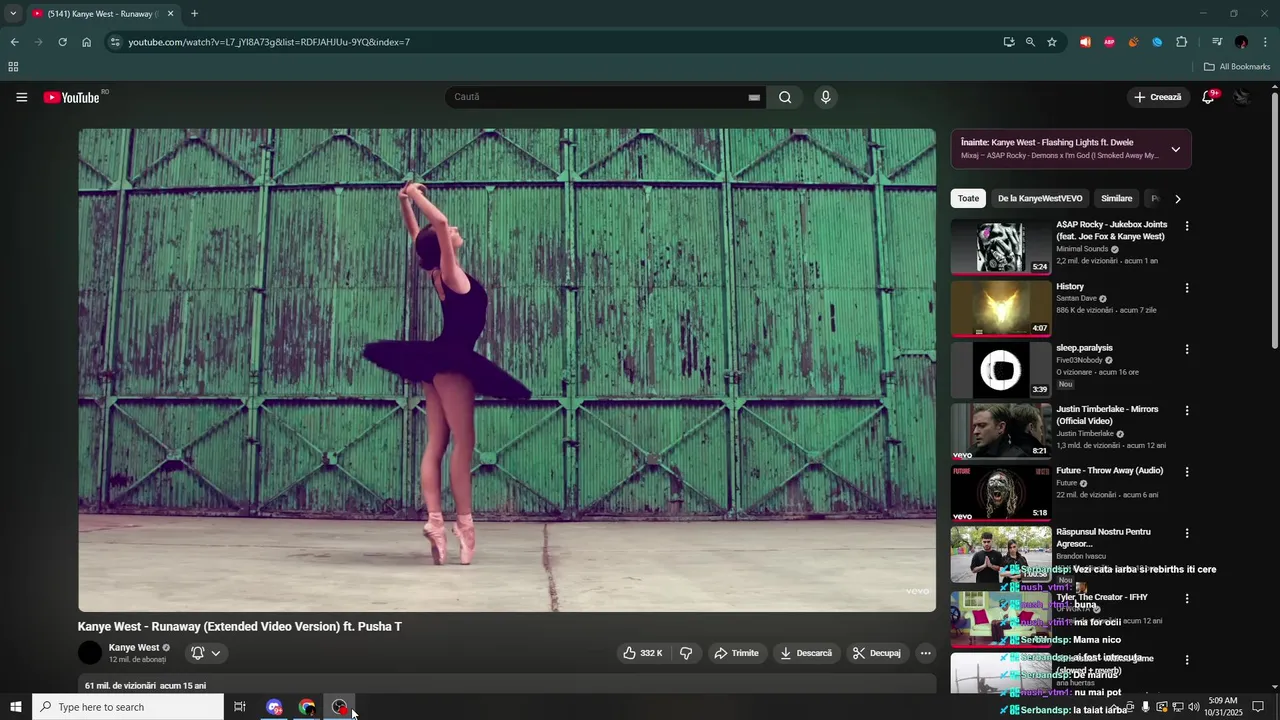Select the Similare filter chip
The height and width of the screenshot is (720, 1280).
click(1116, 198)
